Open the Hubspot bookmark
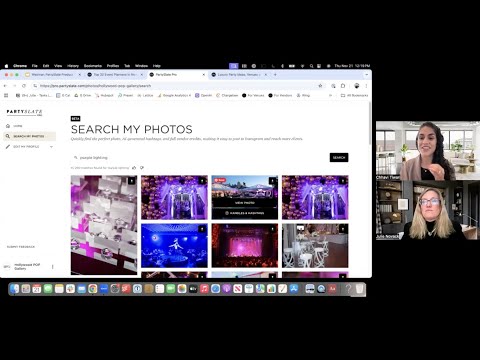 [104, 95]
